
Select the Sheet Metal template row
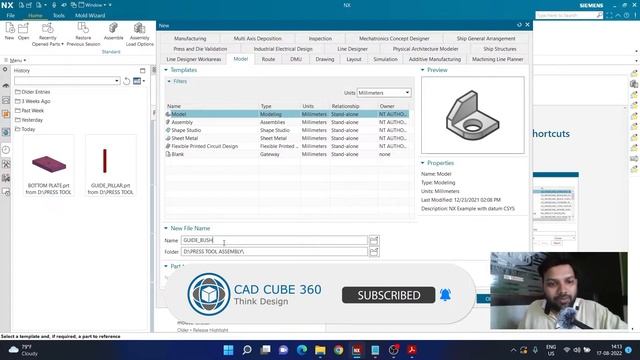click(287, 138)
